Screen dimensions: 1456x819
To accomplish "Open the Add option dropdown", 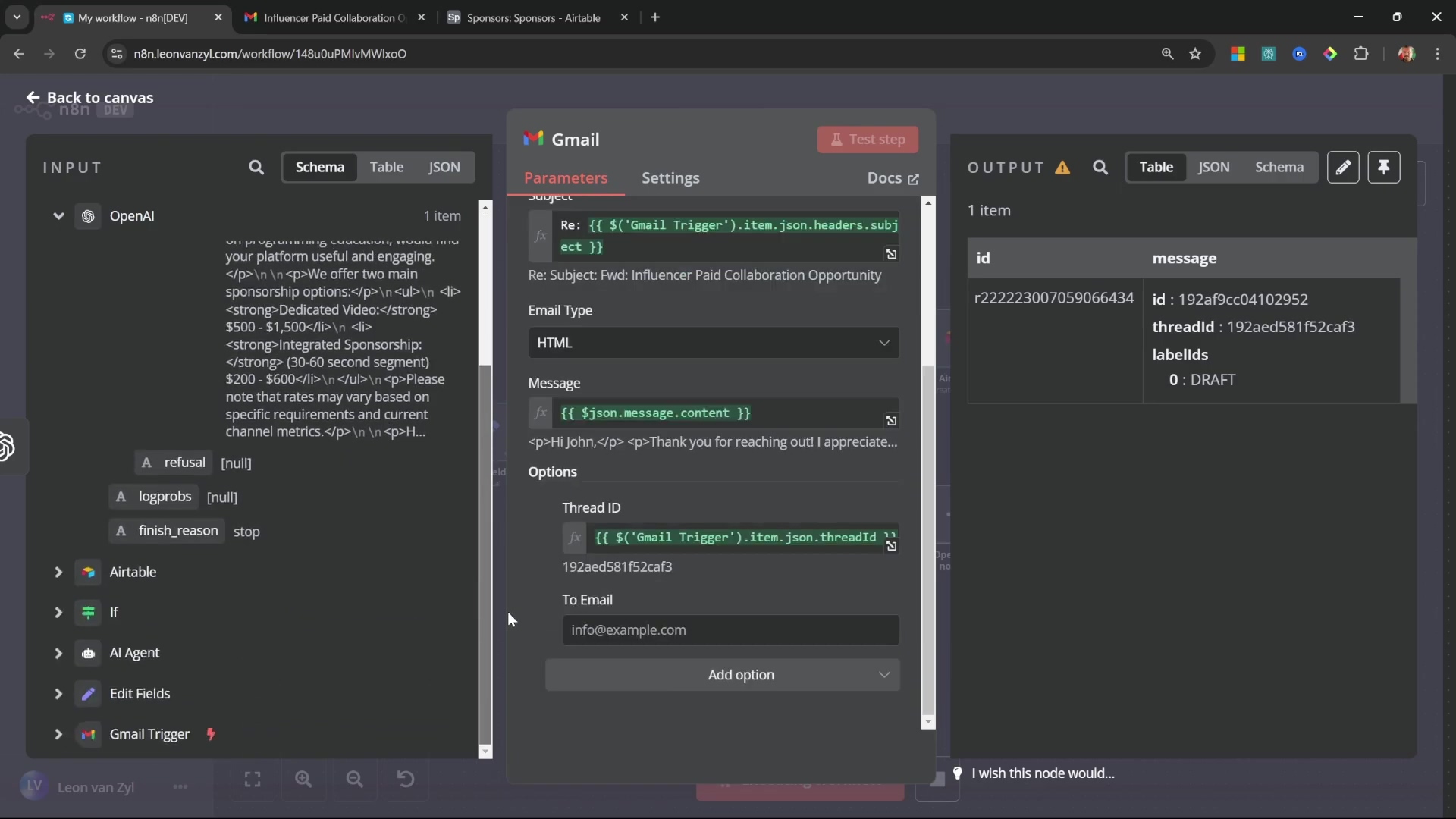I will pos(722,675).
